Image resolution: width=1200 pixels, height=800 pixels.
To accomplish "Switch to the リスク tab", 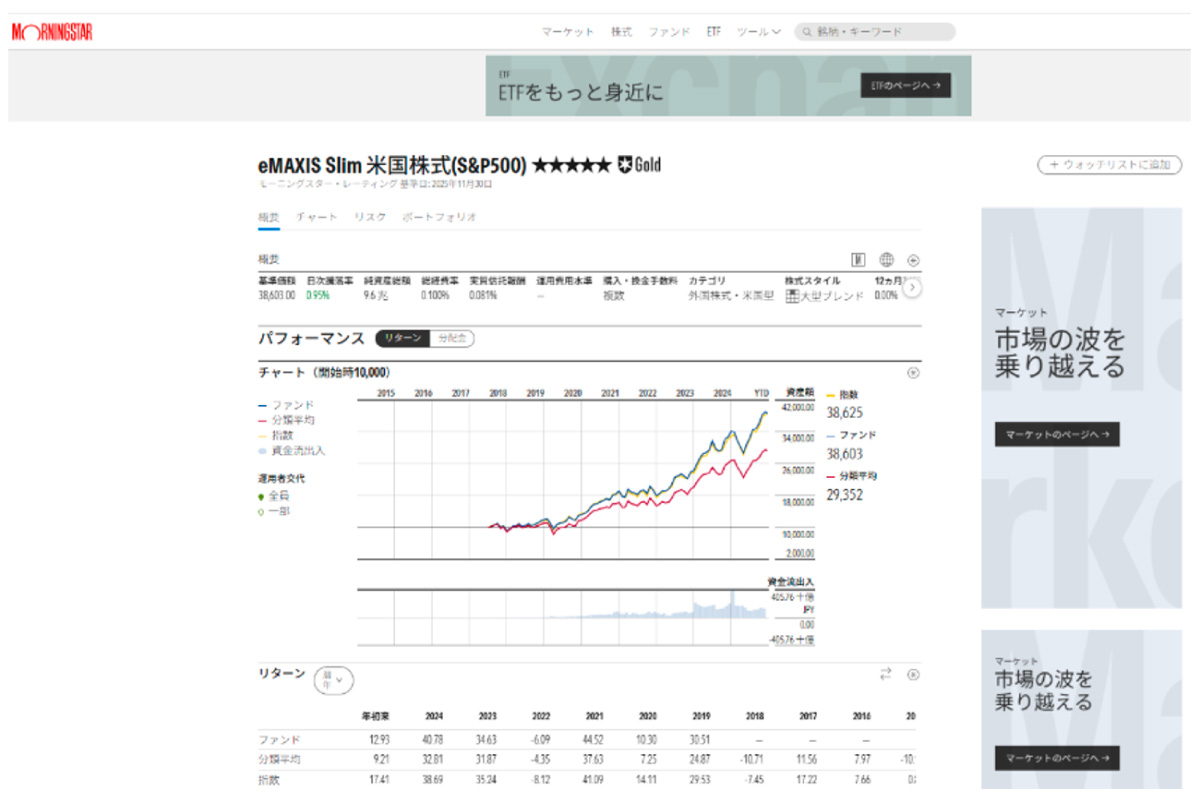I will (x=369, y=217).
